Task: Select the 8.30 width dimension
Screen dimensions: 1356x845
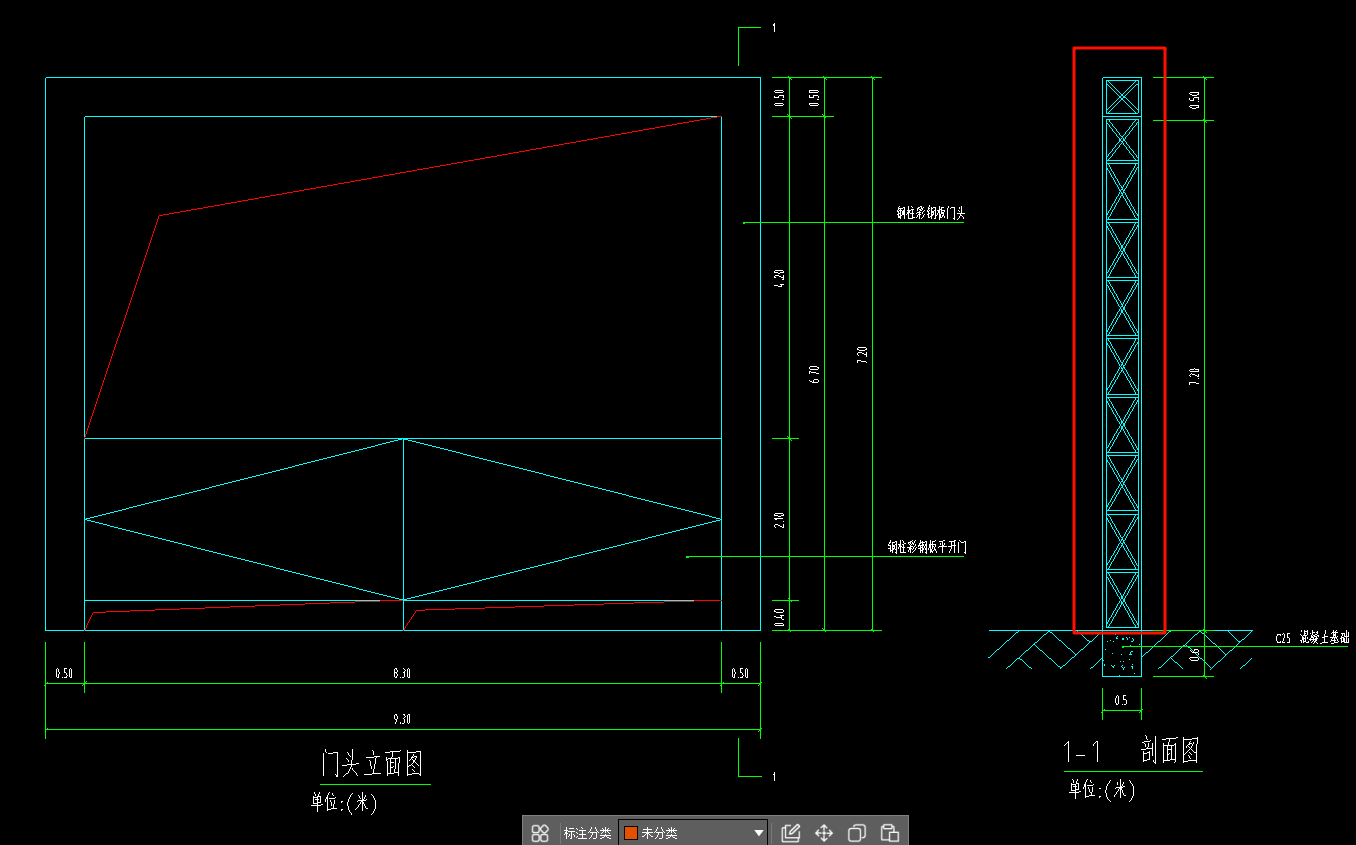Action: click(401, 673)
